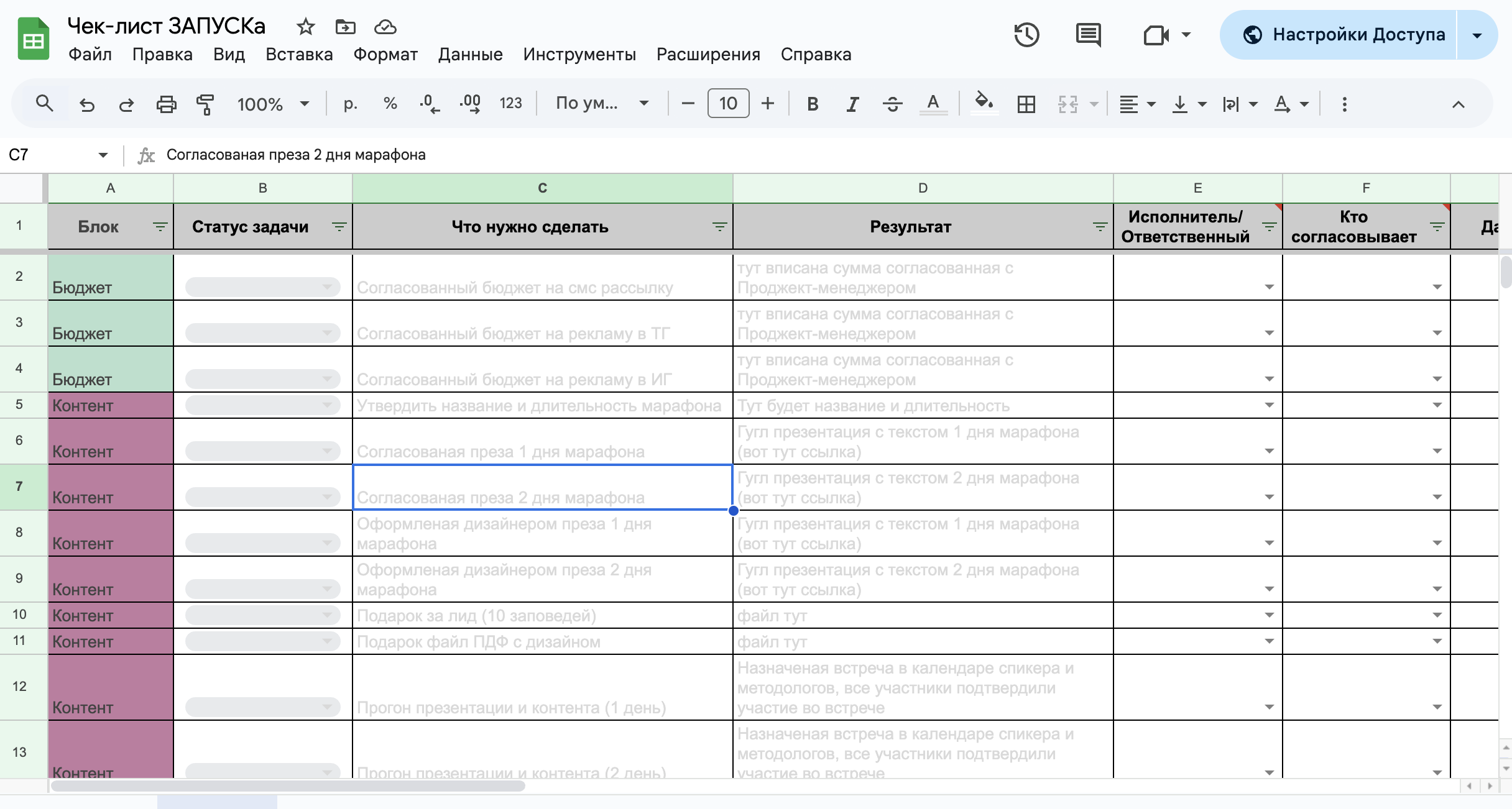Click the undo arrow icon

(x=87, y=104)
